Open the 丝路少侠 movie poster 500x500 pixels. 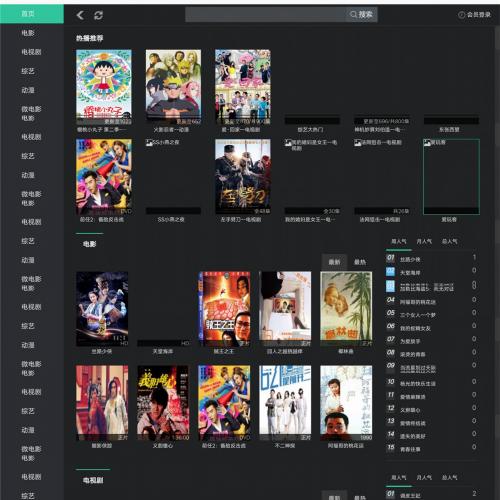click(102, 309)
